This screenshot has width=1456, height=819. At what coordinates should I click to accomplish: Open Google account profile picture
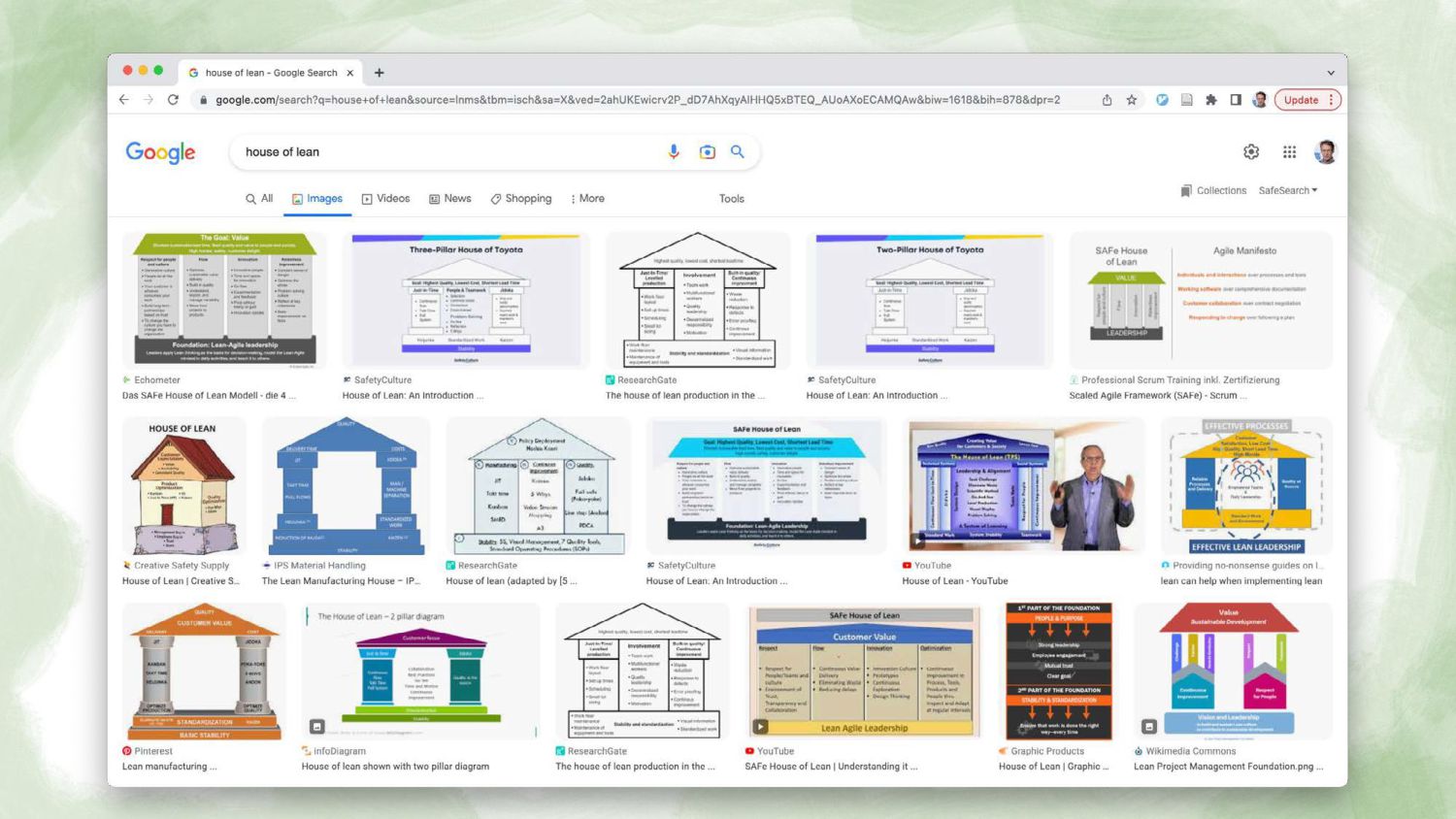click(1325, 151)
